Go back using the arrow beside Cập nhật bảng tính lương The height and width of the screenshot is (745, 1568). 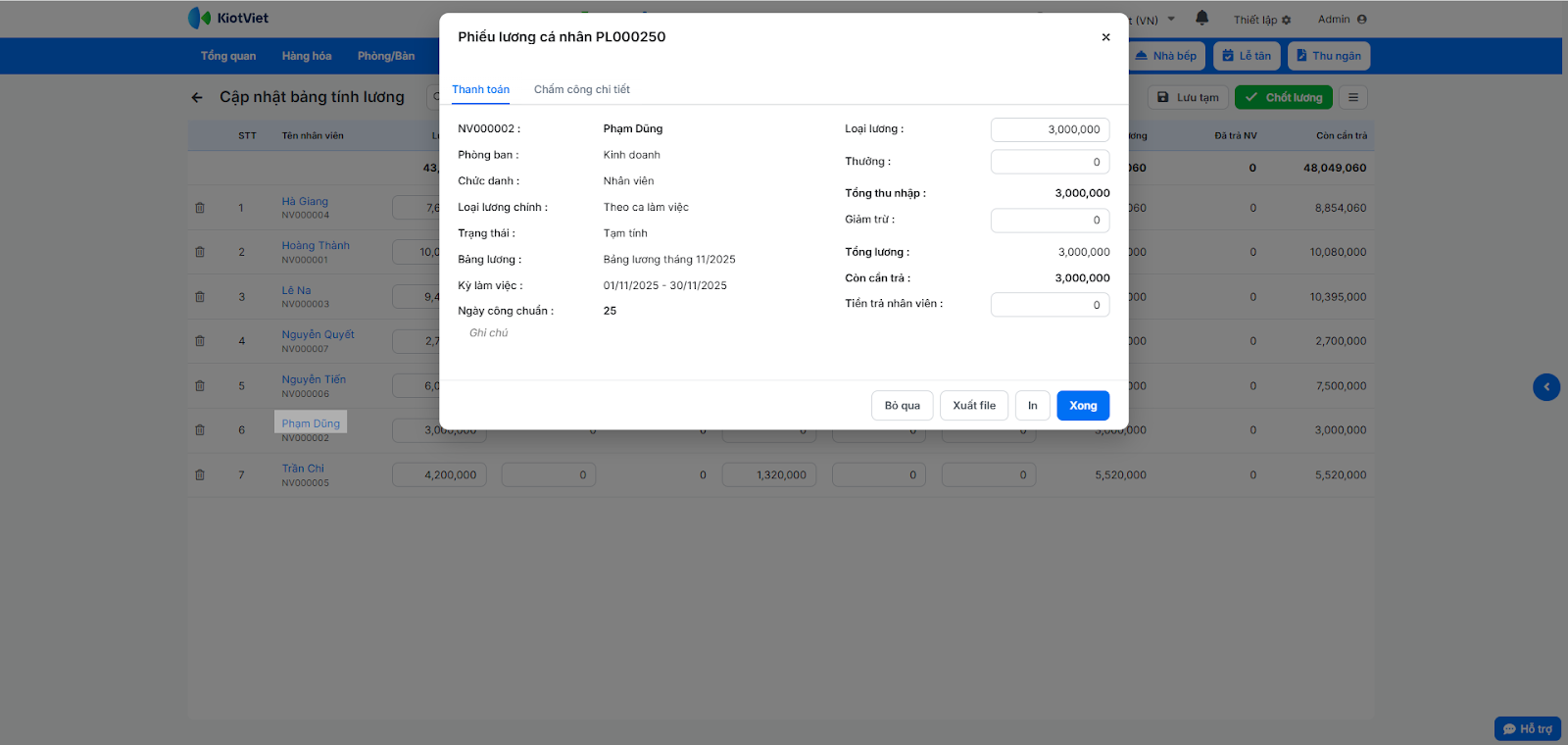tap(197, 97)
